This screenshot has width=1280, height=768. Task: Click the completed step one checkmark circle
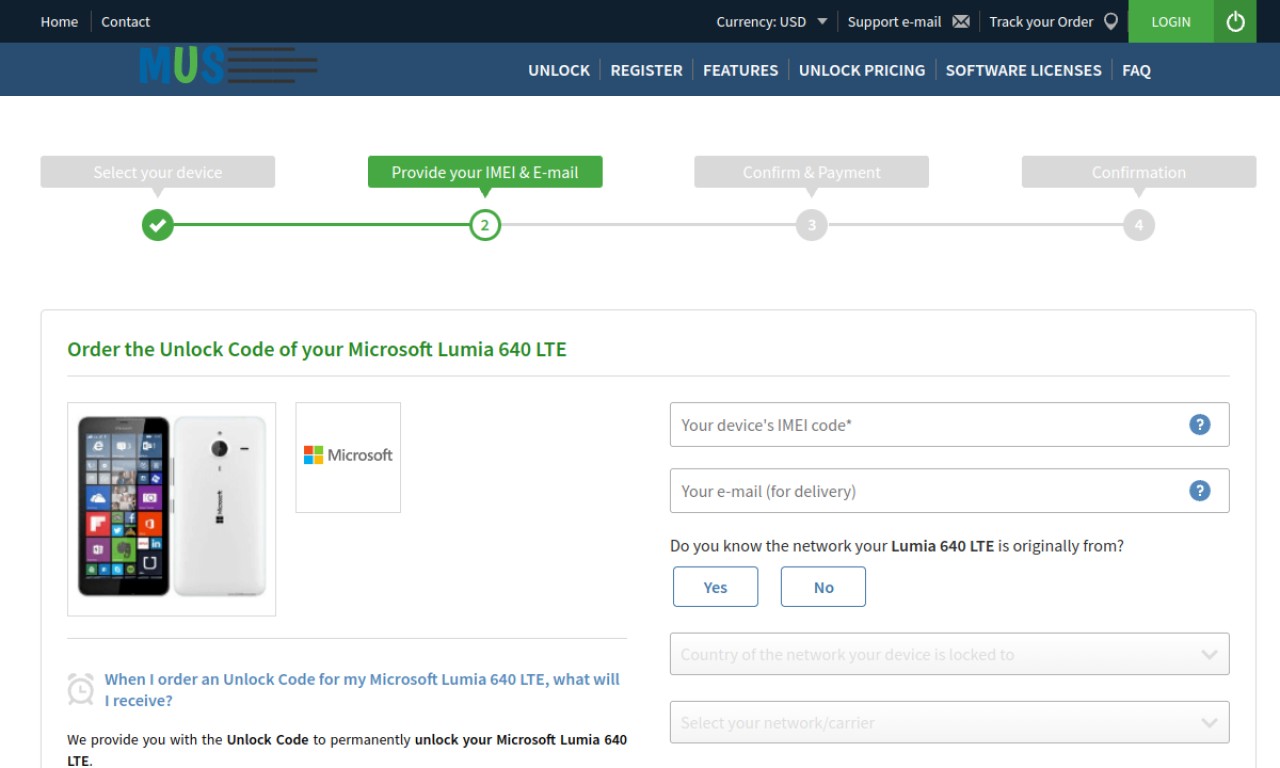pyautogui.click(x=157, y=225)
